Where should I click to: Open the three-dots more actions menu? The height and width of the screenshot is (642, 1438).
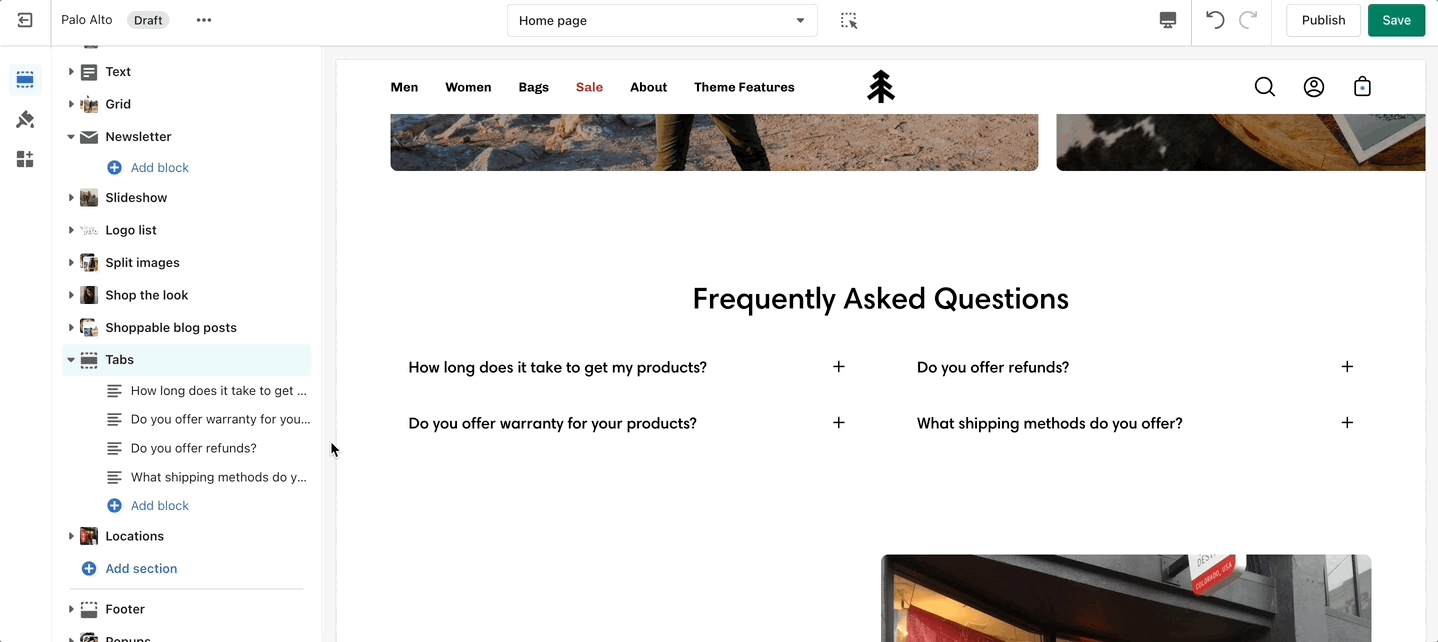point(204,20)
